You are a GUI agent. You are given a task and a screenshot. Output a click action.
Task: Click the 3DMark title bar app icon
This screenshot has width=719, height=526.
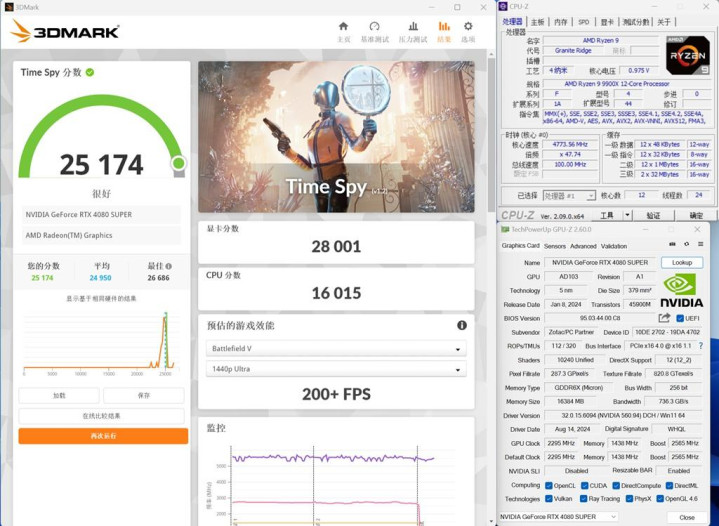9,7
